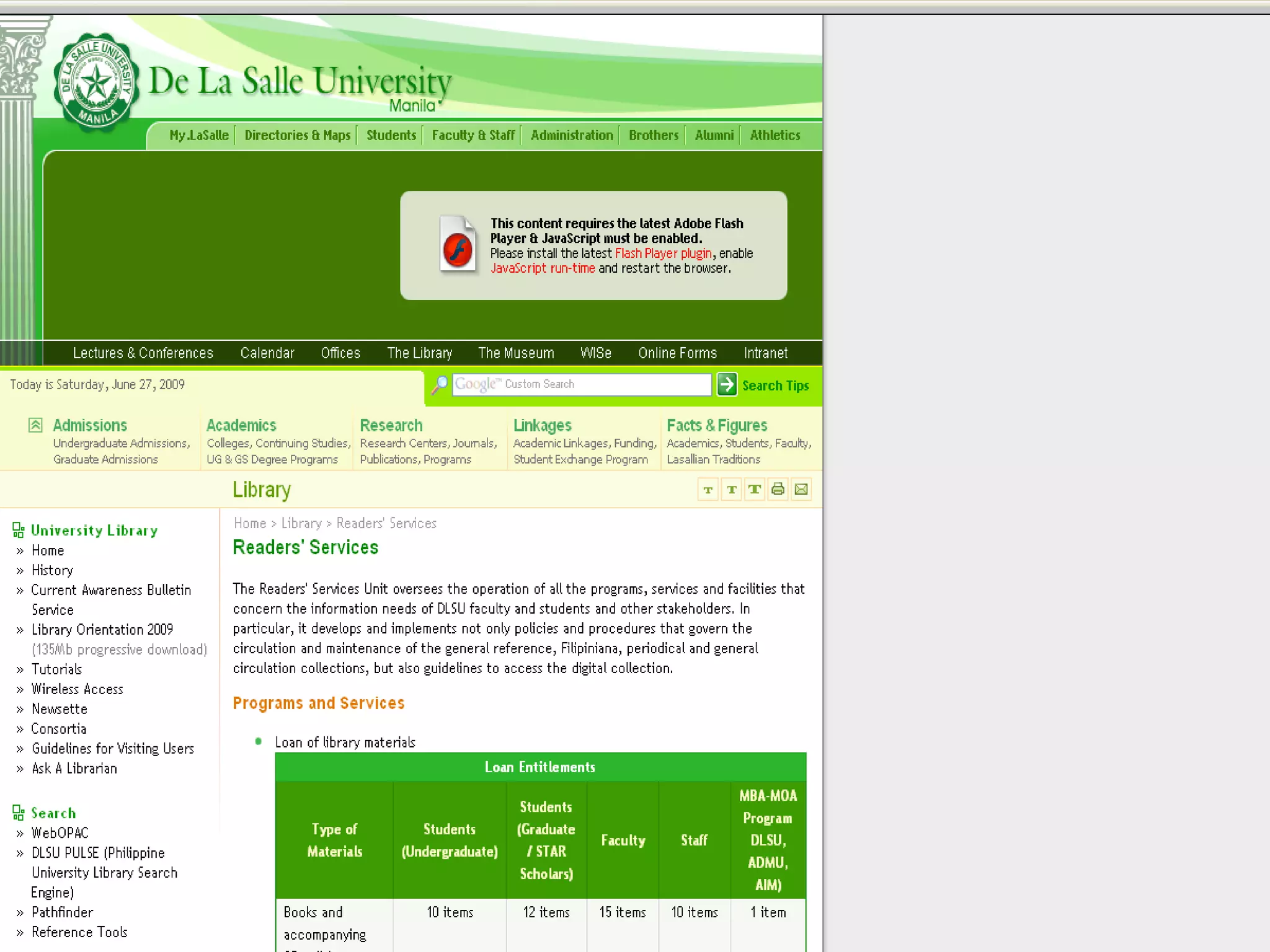Click the De La Salle University seal logo
The height and width of the screenshot is (952, 1270).
[x=95, y=82]
